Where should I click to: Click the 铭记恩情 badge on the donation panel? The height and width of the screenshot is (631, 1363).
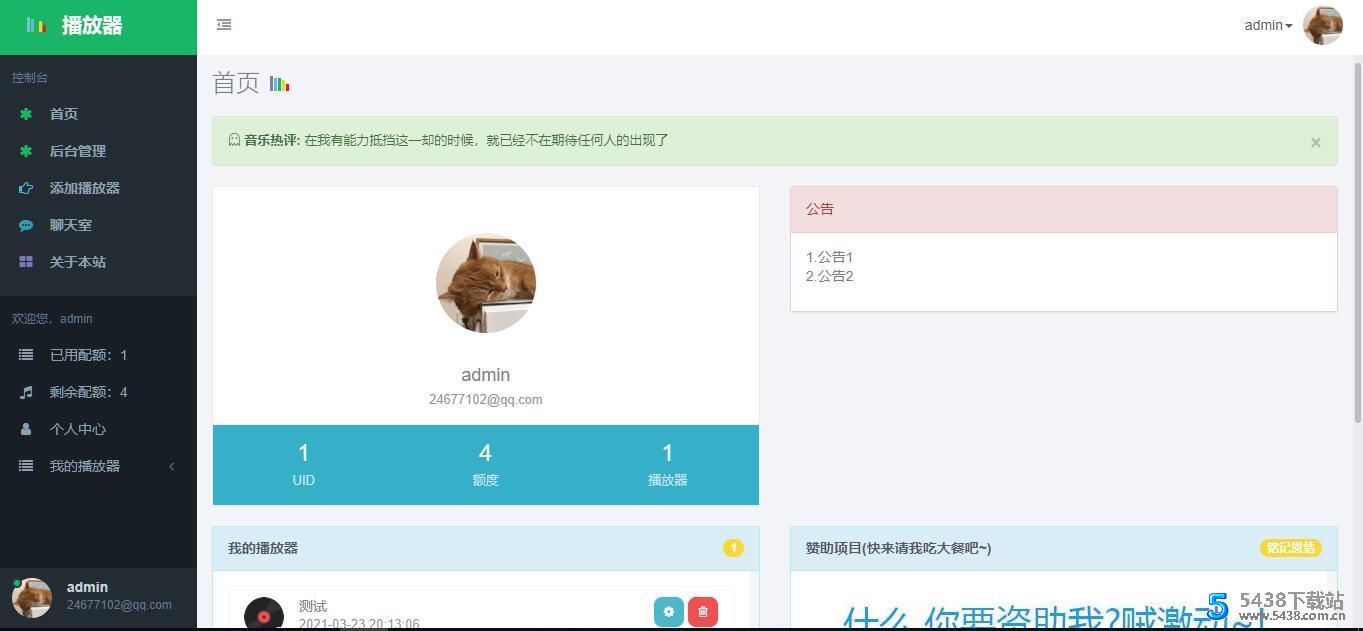(x=1290, y=548)
